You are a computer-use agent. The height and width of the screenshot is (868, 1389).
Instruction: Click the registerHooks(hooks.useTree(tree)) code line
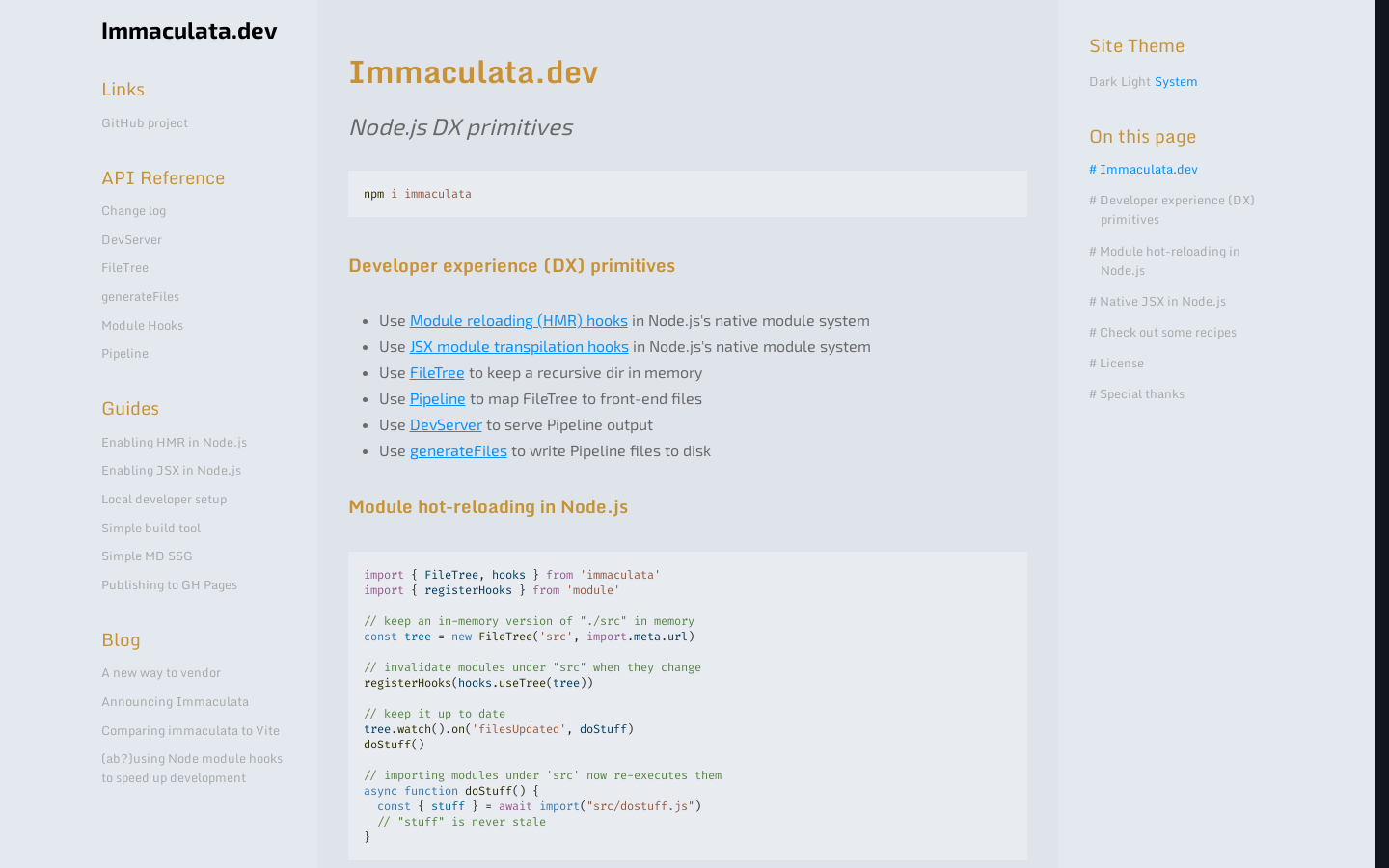point(478,683)
